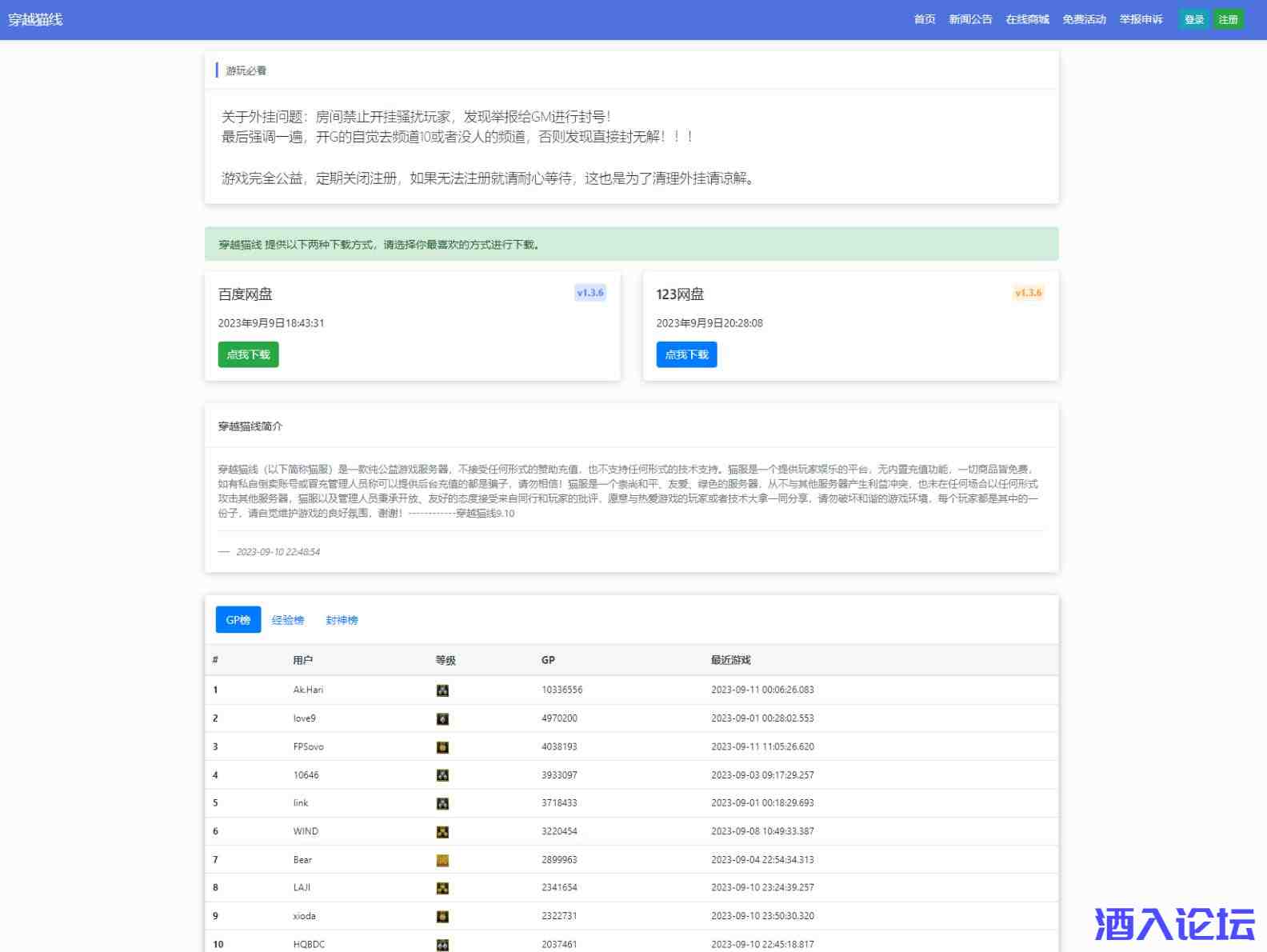Click the rank icon beside love9
The image size is (1267, 952).
[x=442, y=719]
